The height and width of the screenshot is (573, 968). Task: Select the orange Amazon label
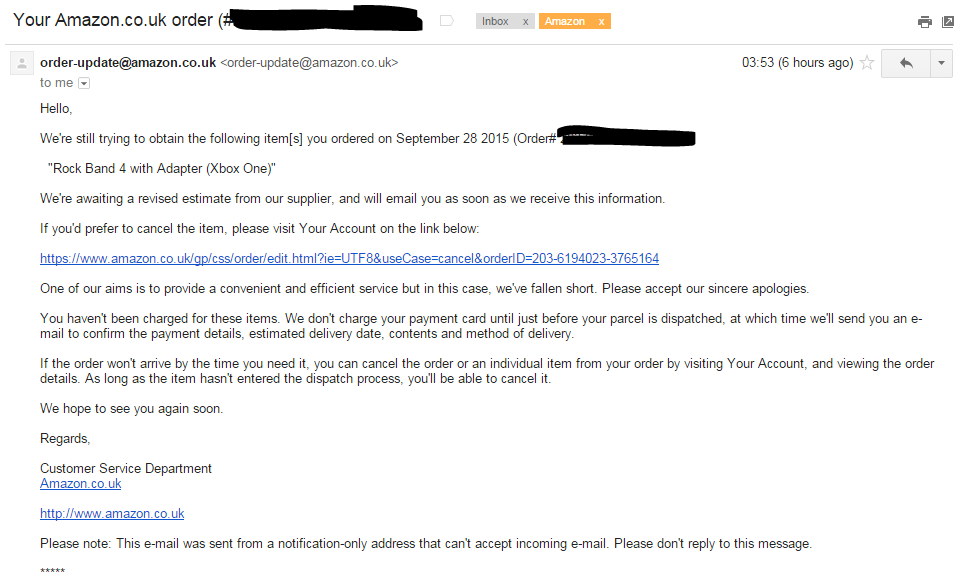(565, 22)
